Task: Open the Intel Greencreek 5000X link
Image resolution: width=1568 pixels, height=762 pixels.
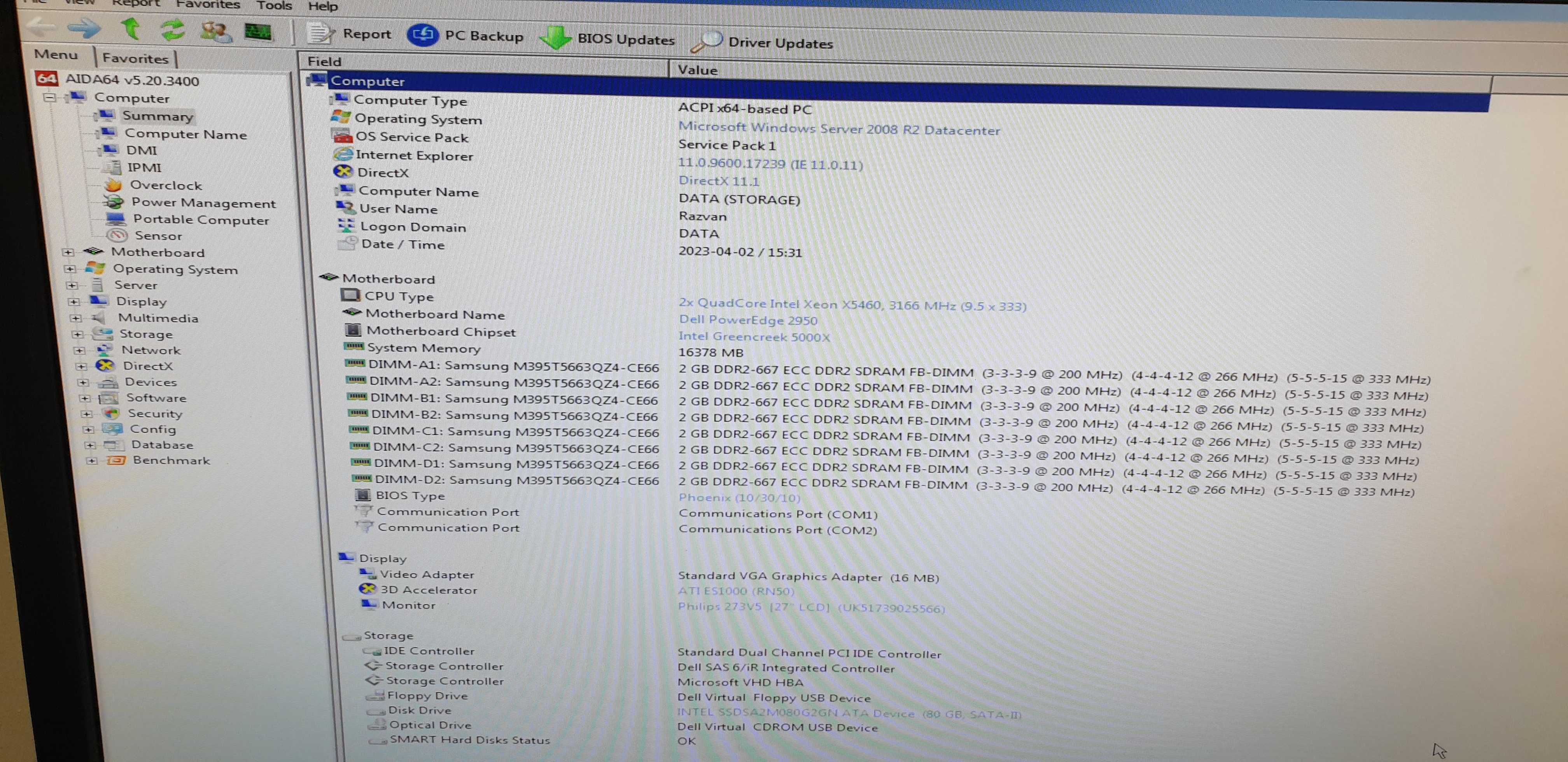Action: 754,336
